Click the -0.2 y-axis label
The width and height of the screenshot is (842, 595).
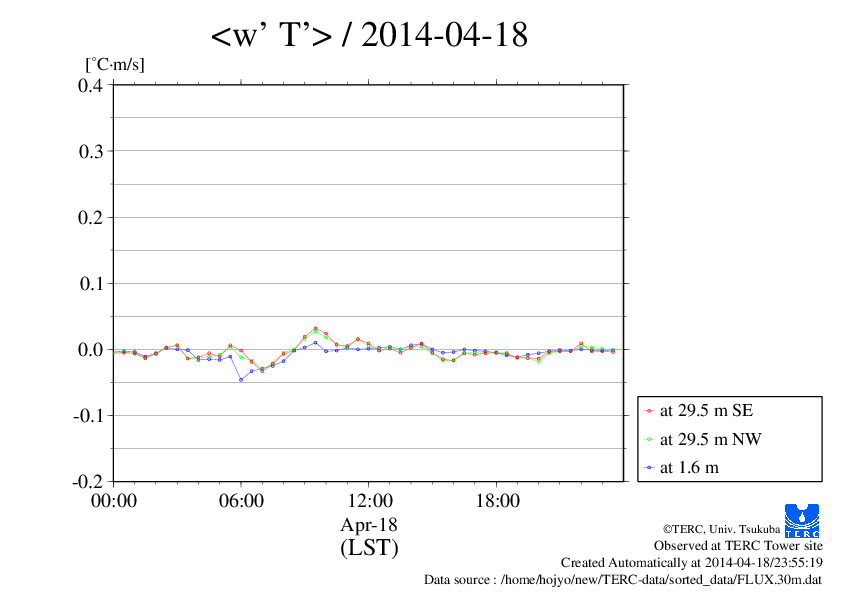point(88,482)
